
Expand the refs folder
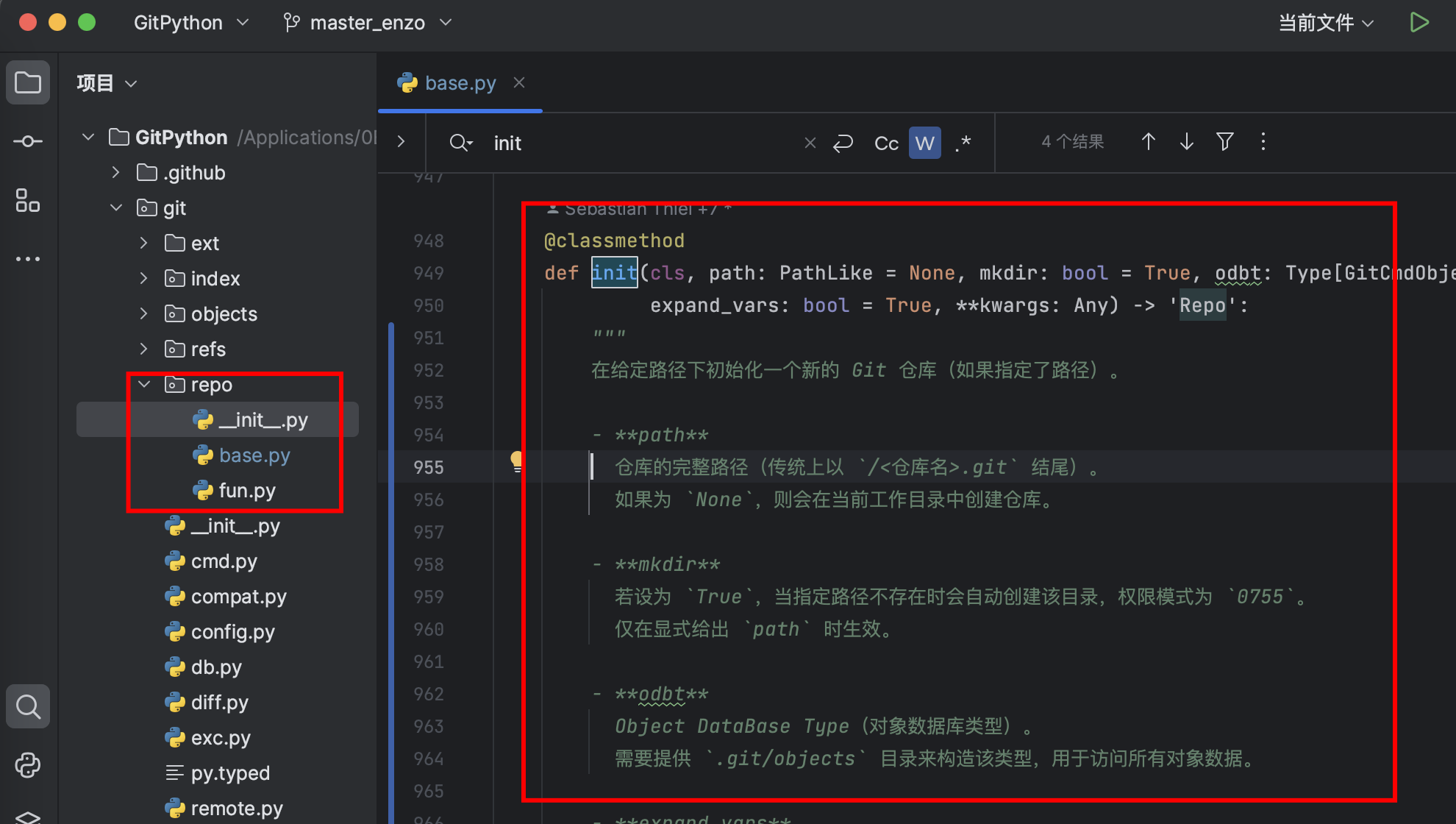(x=143, y=349)
